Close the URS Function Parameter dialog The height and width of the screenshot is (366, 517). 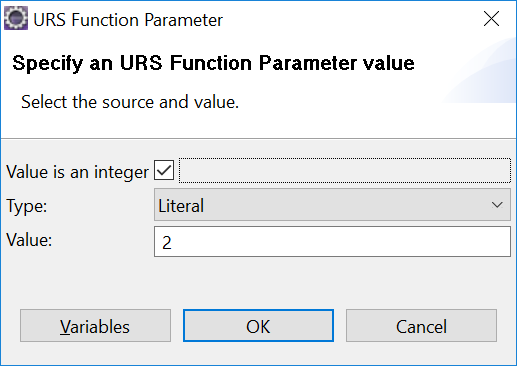491,18
